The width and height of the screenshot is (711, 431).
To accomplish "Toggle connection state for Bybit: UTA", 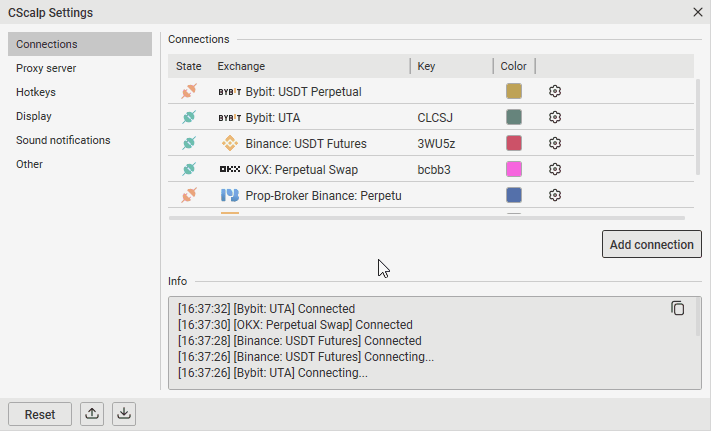I will tap(188, 117).
